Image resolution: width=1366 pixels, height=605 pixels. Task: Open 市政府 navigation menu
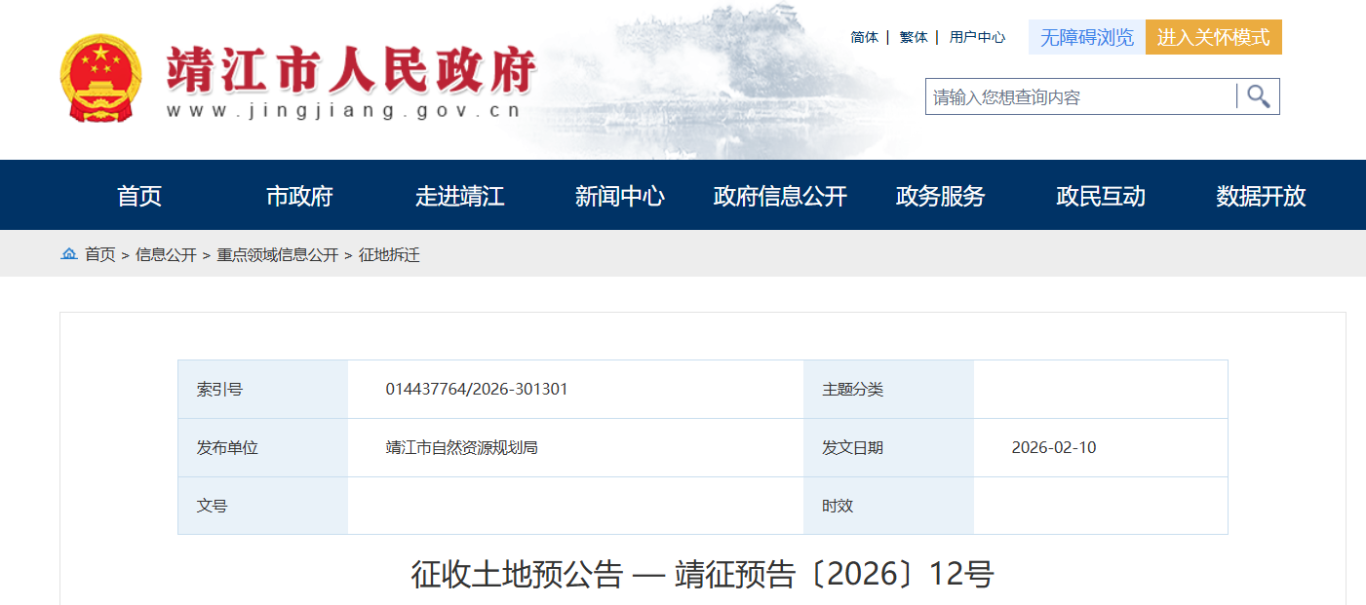pyautogui.click(x=299, y=196)
